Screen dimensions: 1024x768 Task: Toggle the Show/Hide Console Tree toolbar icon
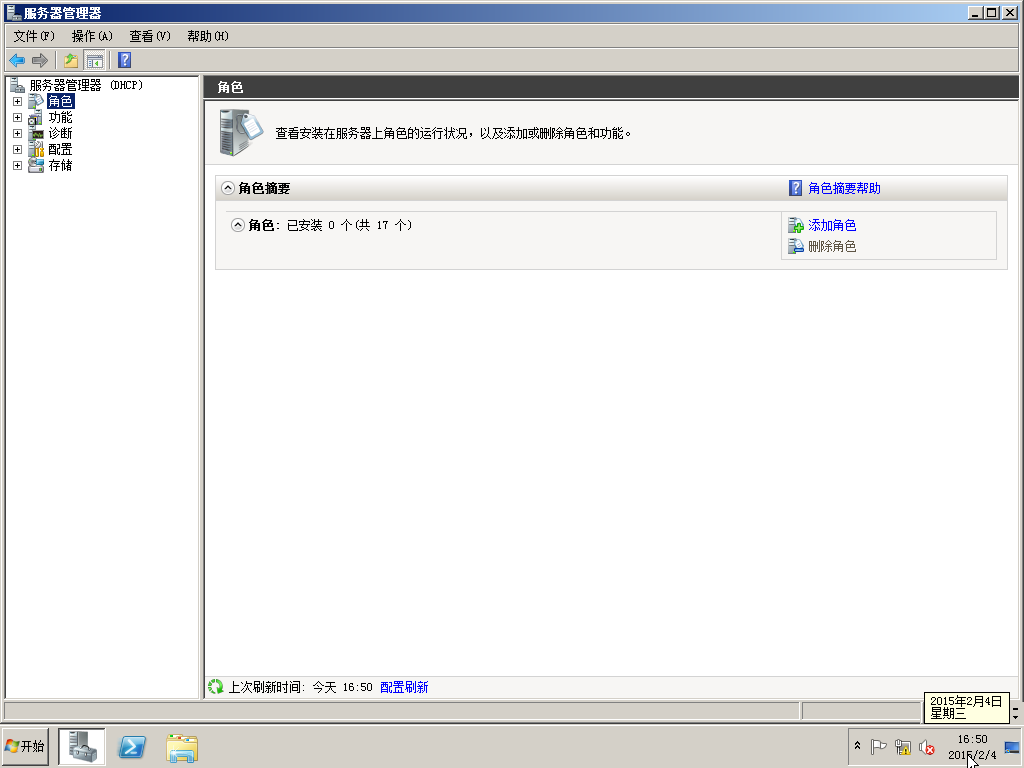point(94,61)
